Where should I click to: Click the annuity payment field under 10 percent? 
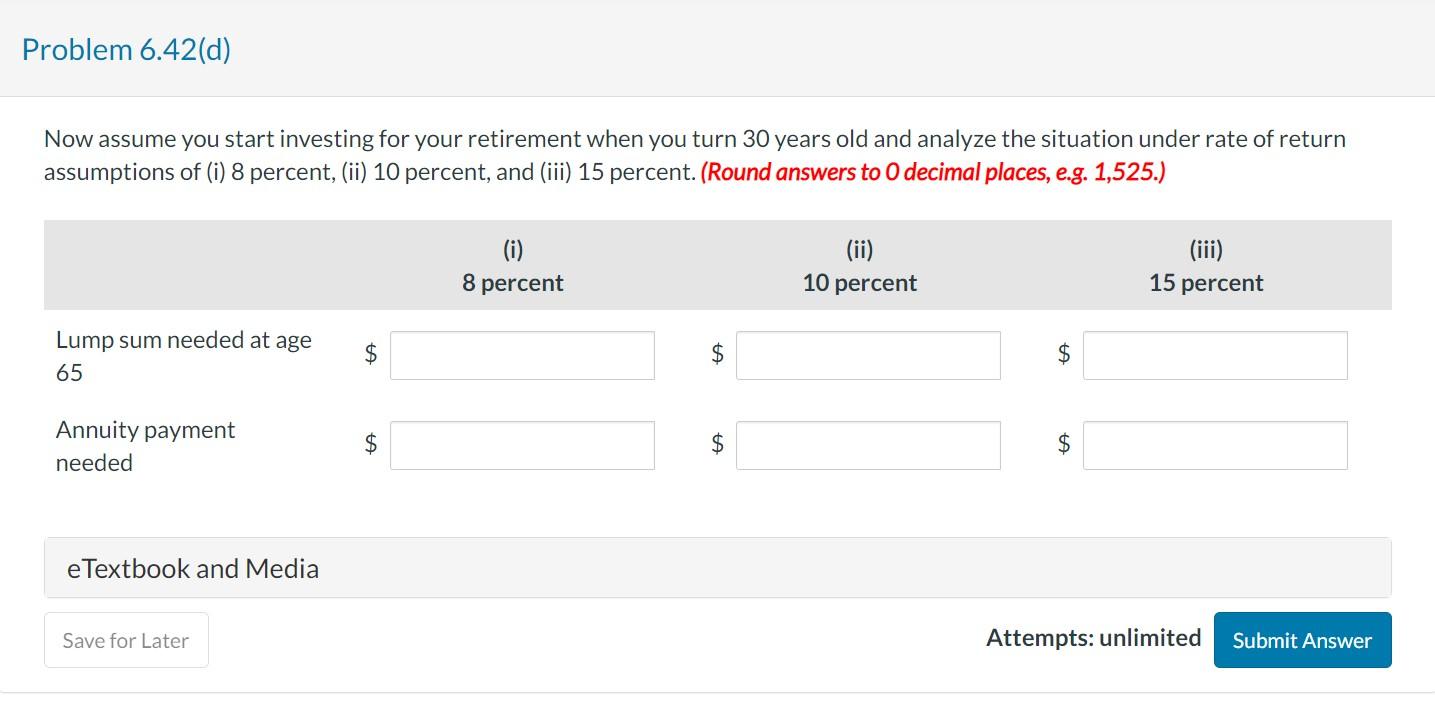click(x=867, y=445)
